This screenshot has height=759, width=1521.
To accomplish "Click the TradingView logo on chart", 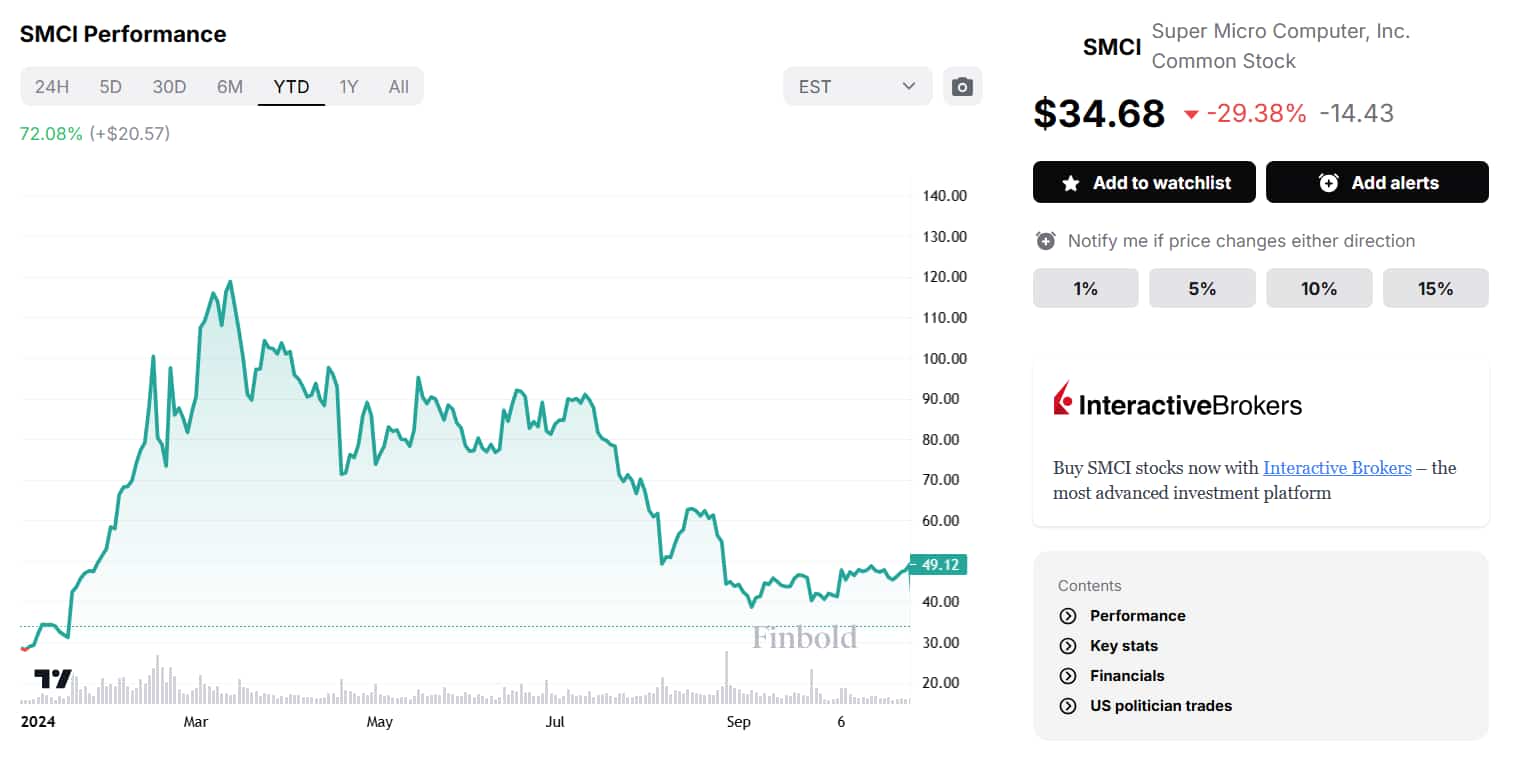I will (x=53, y=679).
